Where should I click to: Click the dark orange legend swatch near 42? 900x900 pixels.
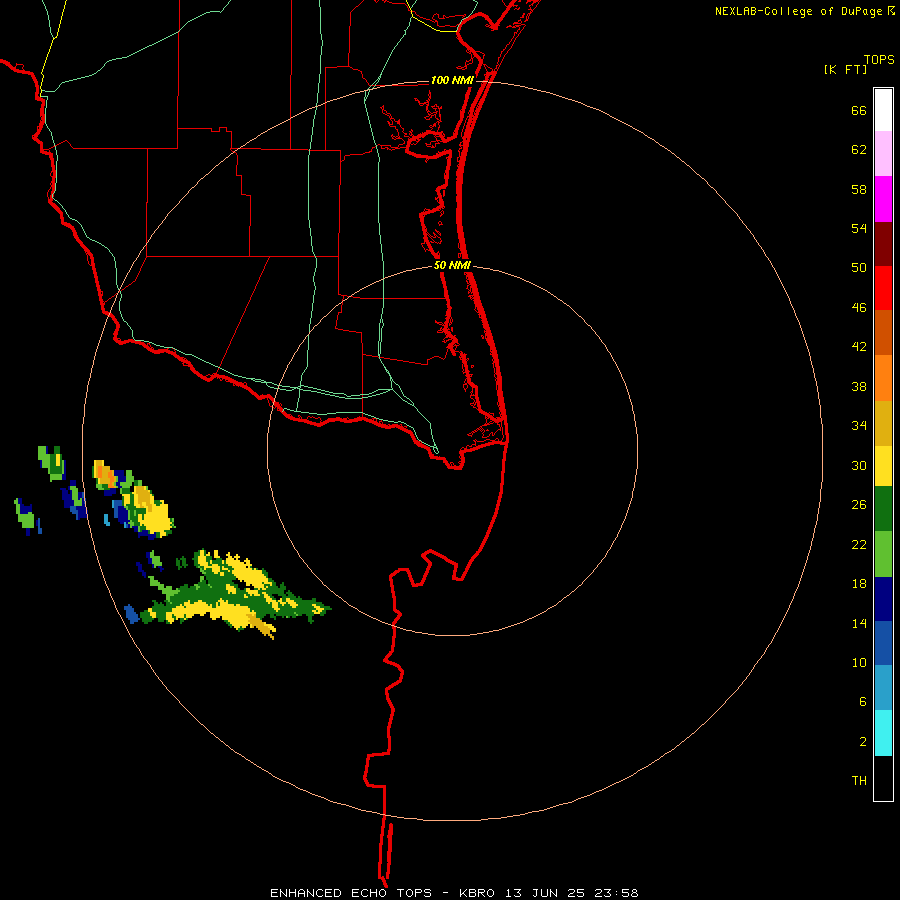point(883,333)
